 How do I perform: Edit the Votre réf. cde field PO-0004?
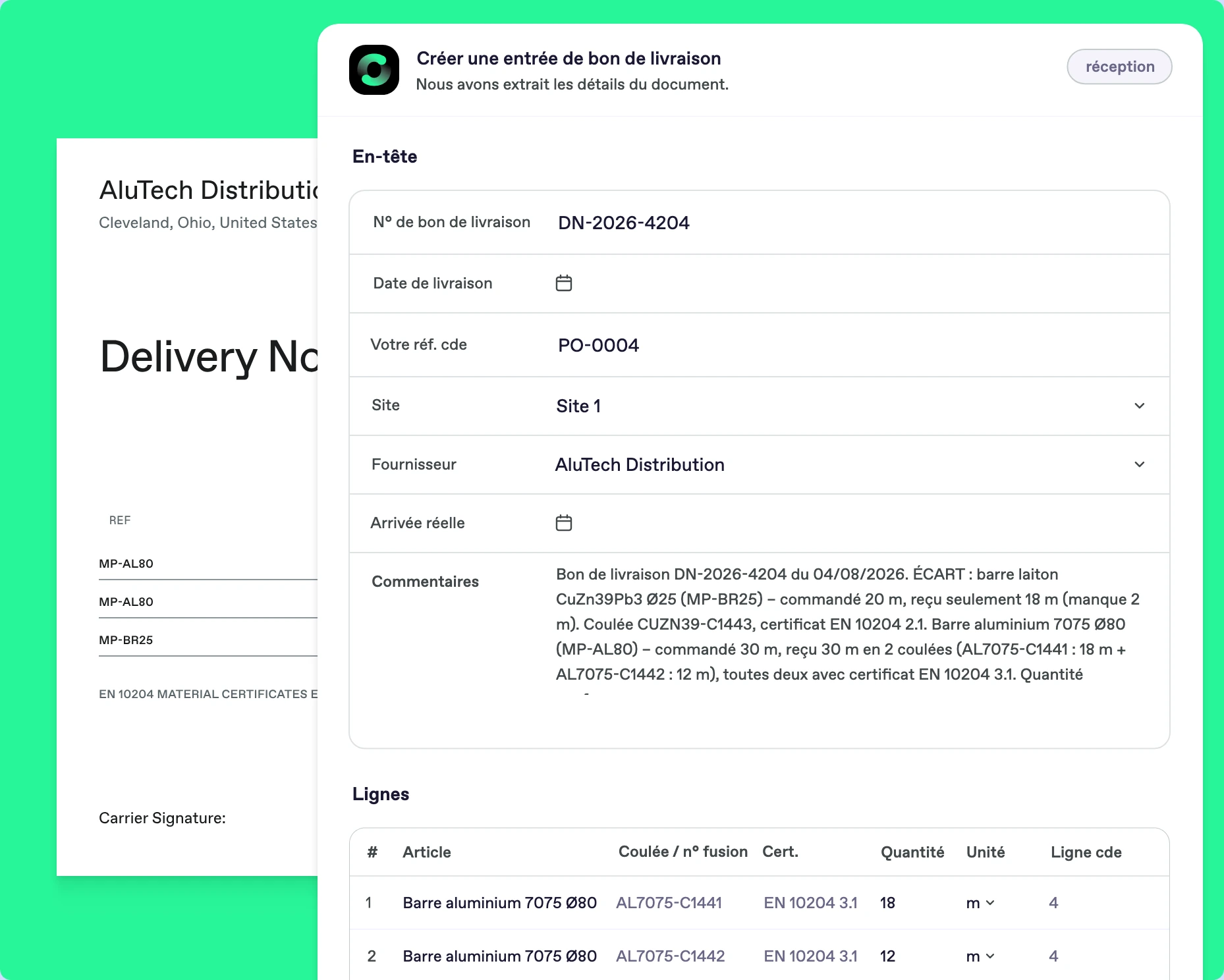pos(598,345)
